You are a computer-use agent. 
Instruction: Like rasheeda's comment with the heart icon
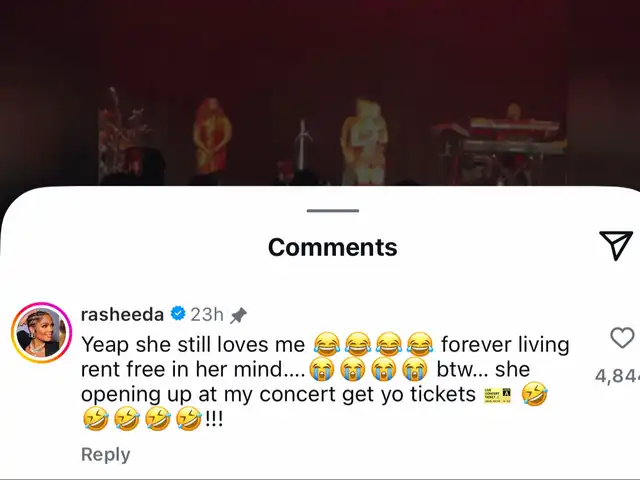pos(622,338)
